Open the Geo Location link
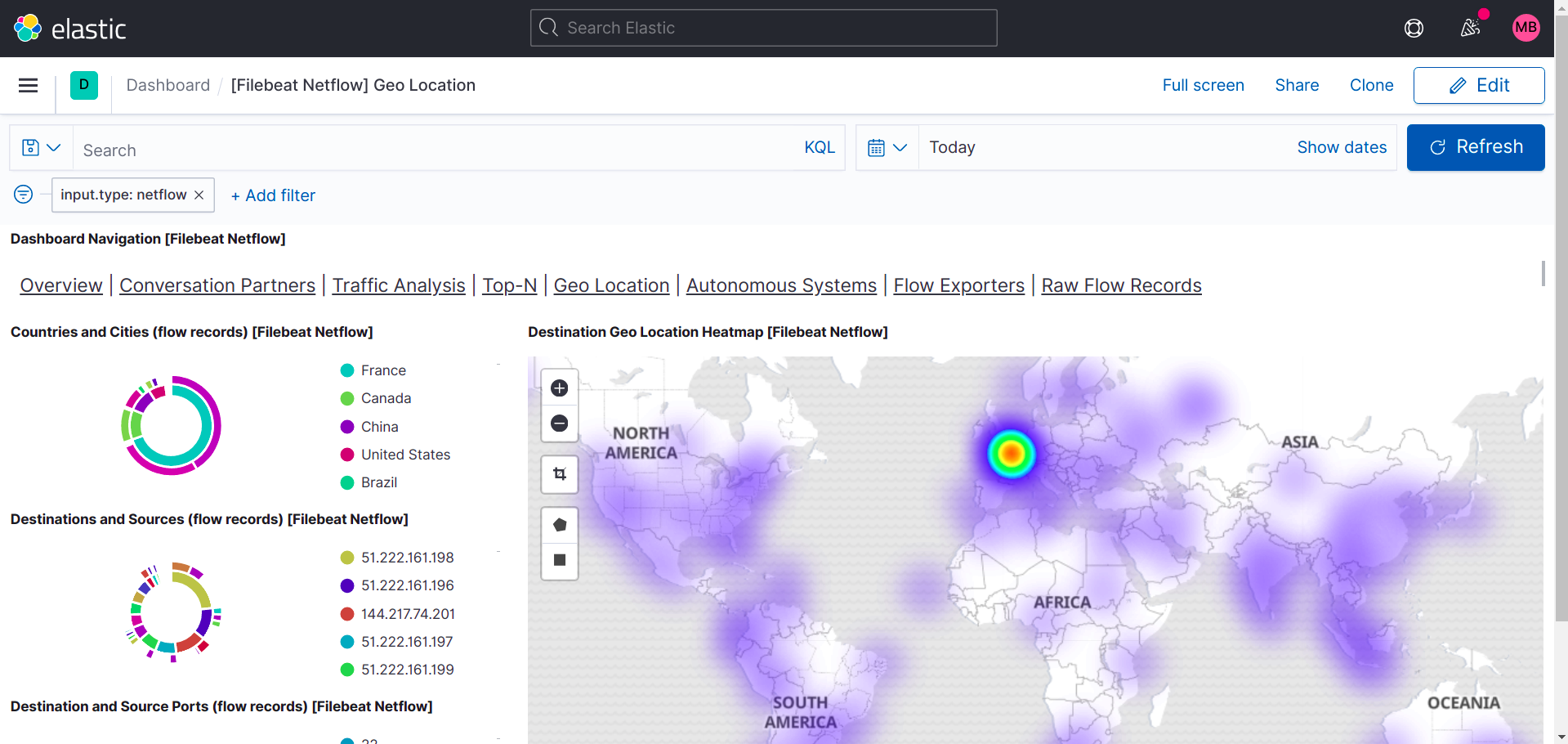 [x=611, y=285]
